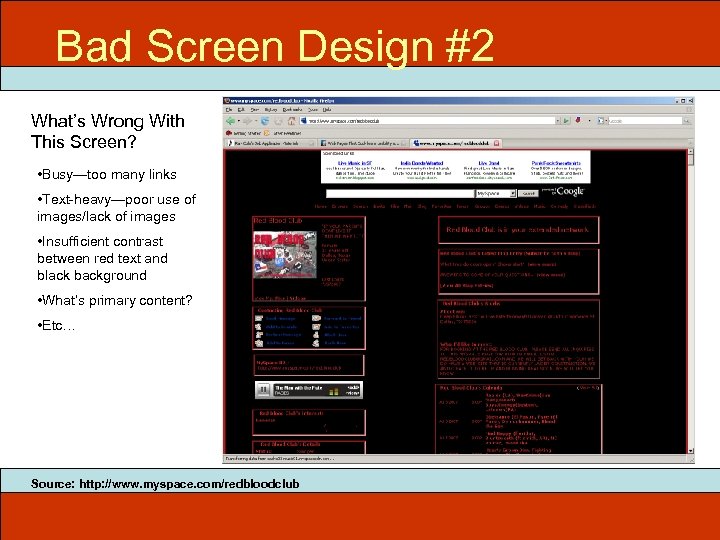Screen dimensions: 720x540
Task: Click the RSS icon in bookmarks toolbar
Action: pyautogui.click(x=266, y=133)
